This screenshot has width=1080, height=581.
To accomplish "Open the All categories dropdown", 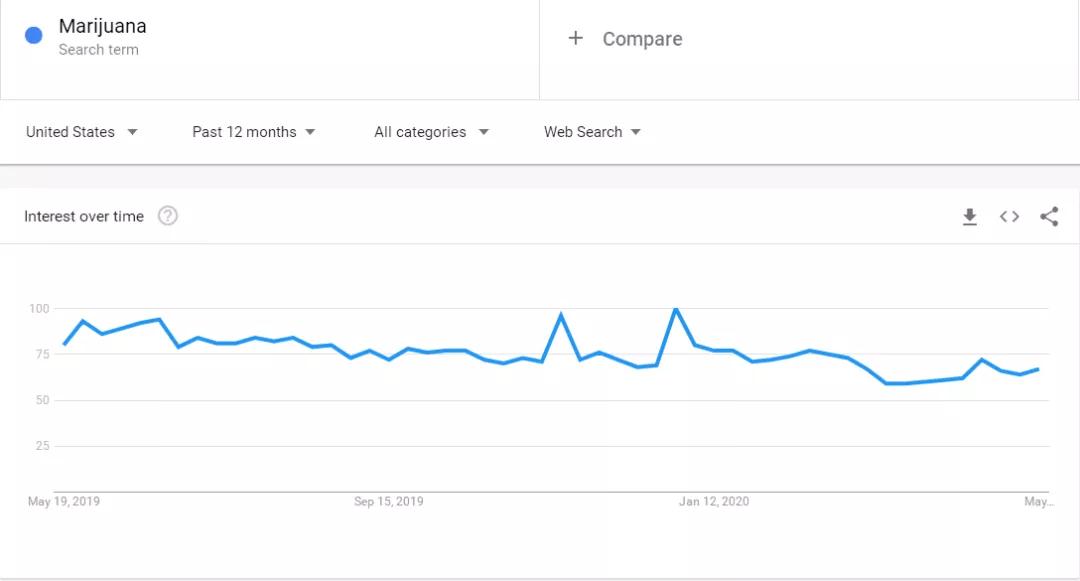I will tap(431, 132).
